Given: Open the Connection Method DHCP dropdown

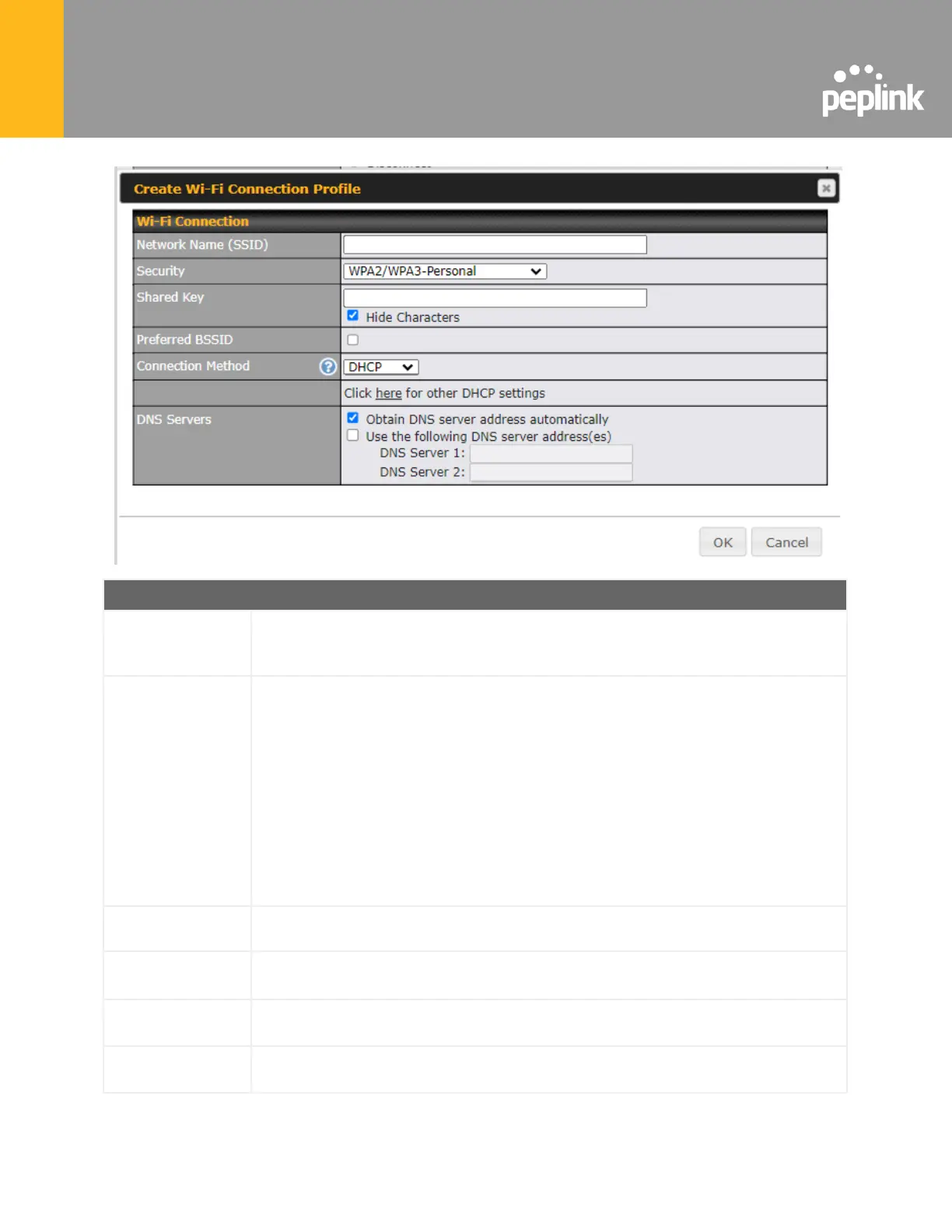Looking at the screenshot, I should (x=381, y=367).
